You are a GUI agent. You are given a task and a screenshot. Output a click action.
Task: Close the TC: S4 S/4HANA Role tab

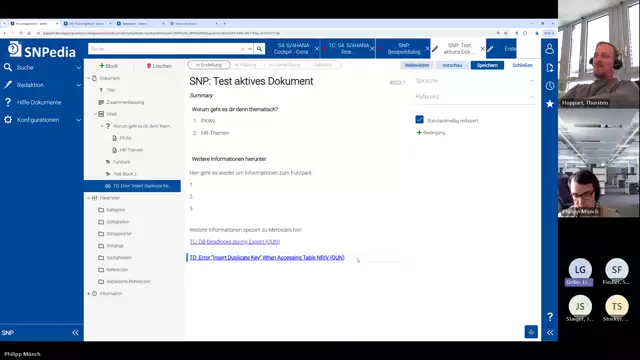tap(372, 49)
